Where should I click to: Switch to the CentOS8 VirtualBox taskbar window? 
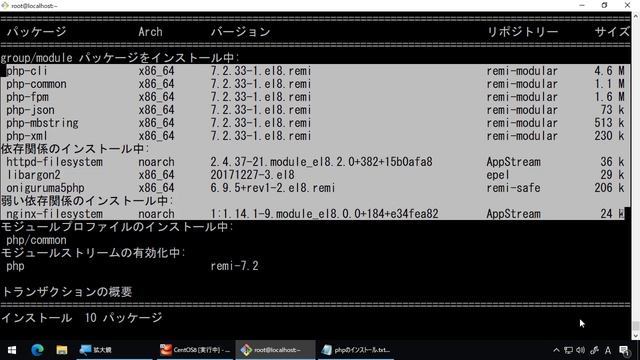tap(195, 350)
